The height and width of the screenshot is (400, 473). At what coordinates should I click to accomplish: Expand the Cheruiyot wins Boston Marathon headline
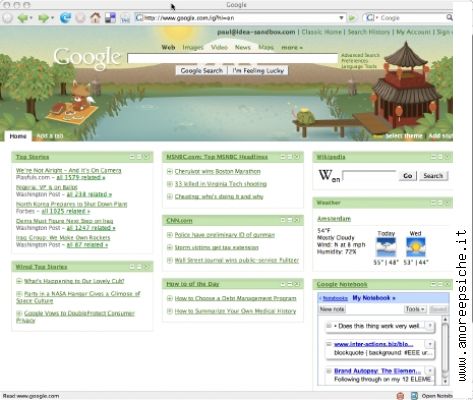(169, 171)
